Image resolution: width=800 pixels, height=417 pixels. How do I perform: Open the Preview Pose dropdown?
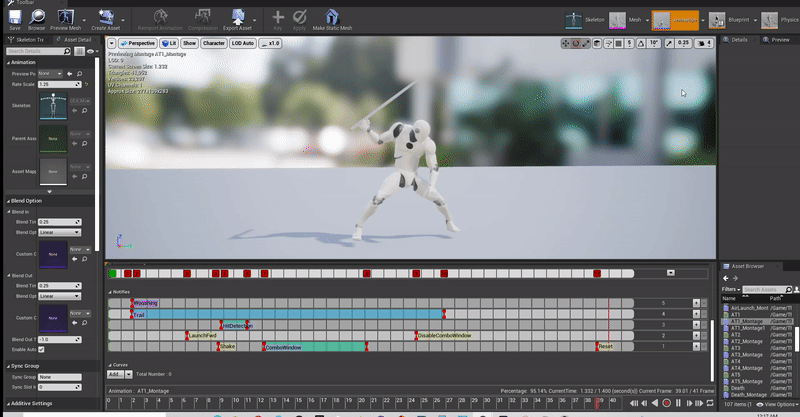50,74
